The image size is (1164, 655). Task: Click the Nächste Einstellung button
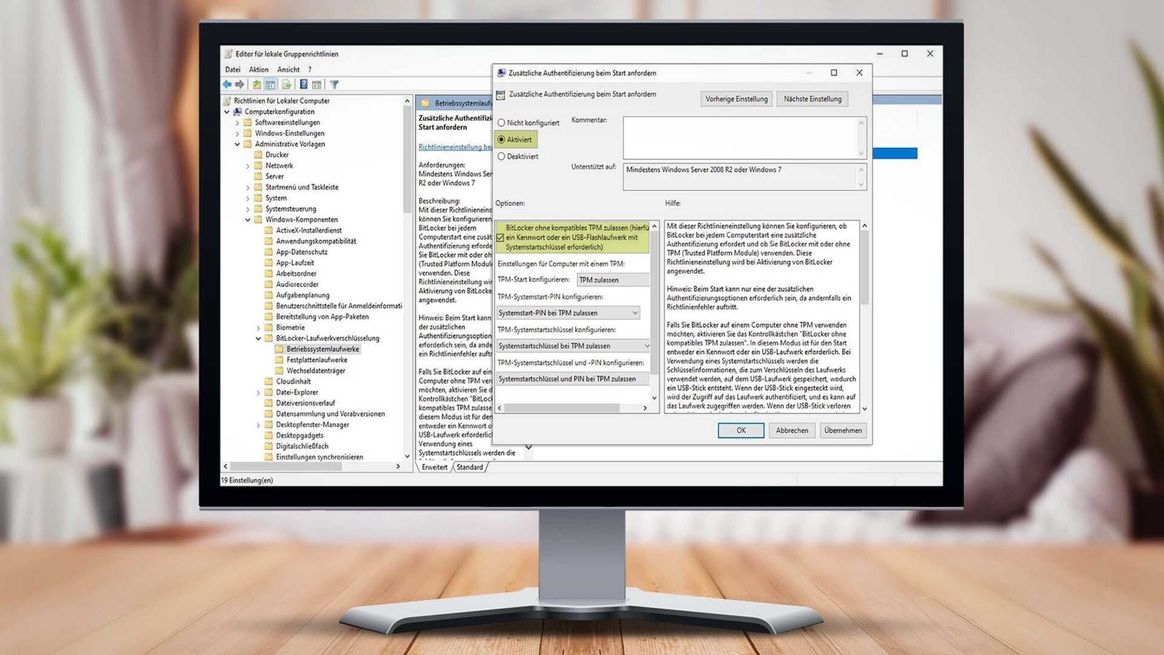811,99
